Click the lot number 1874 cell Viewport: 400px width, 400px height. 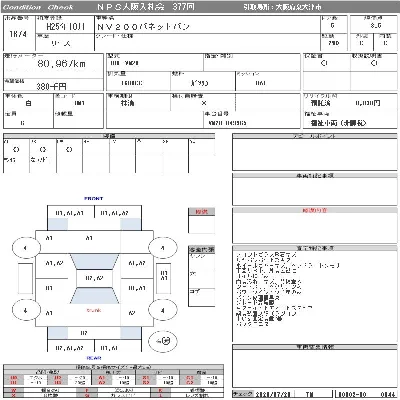coord(18,34)
